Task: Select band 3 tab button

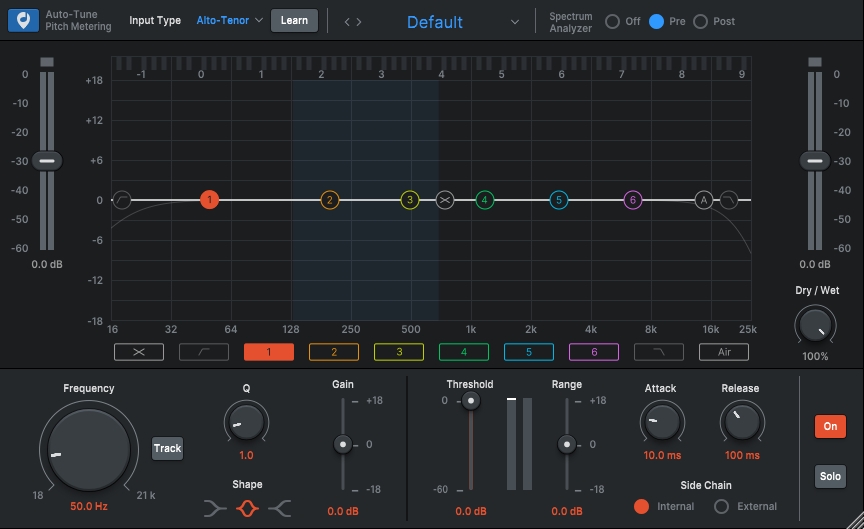Action: coord(399,352)
